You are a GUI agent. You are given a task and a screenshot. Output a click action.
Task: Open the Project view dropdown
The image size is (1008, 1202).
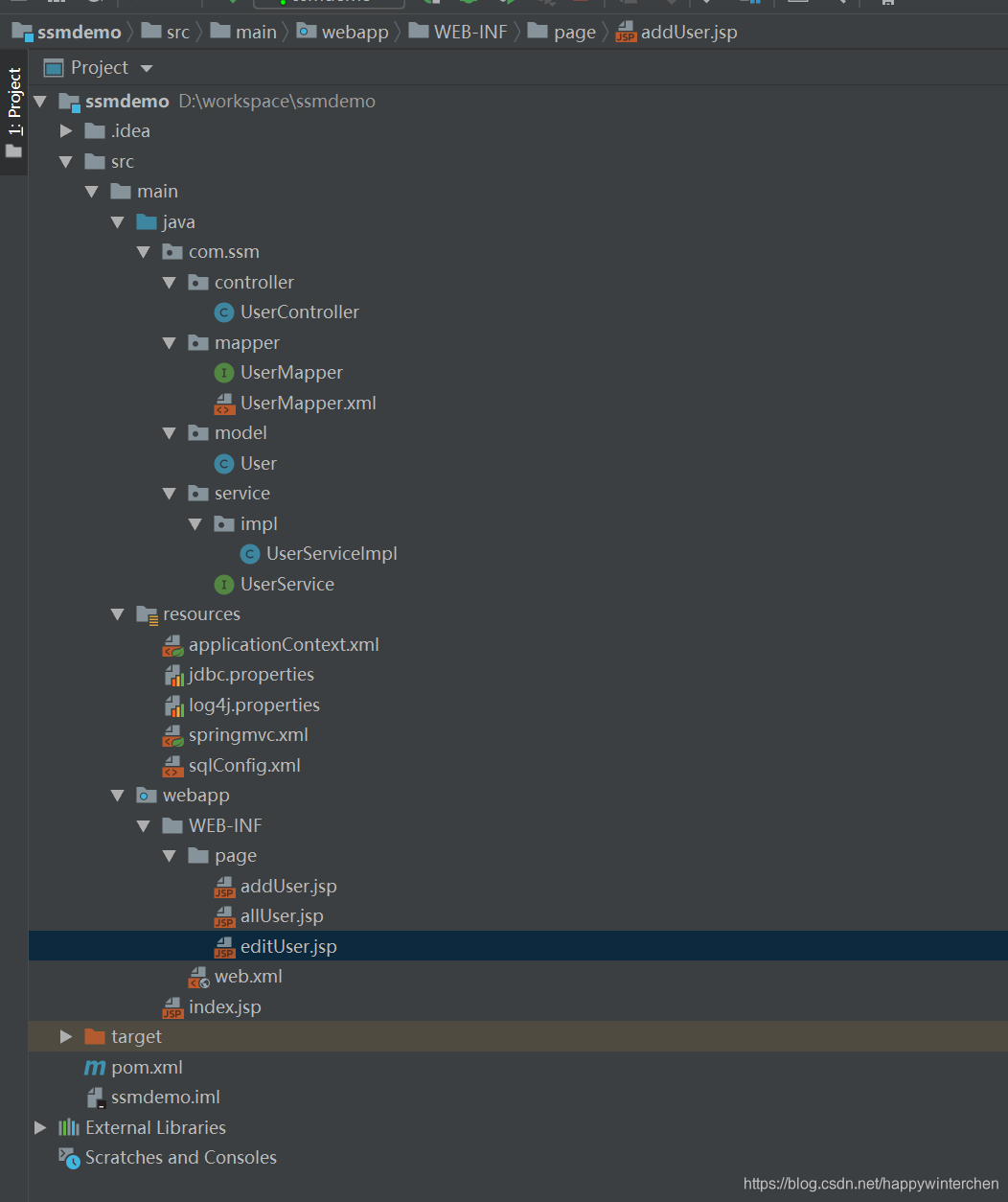(147, 68)
